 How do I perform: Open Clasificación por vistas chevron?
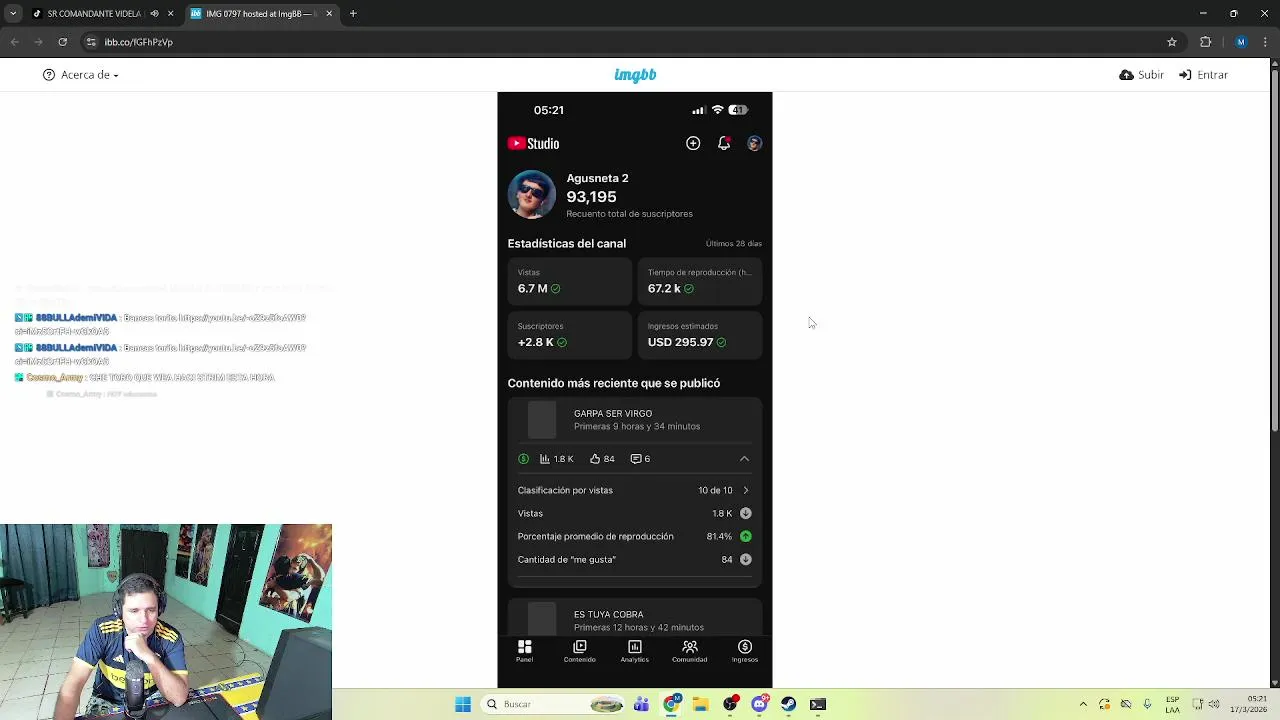coord(745,490)
